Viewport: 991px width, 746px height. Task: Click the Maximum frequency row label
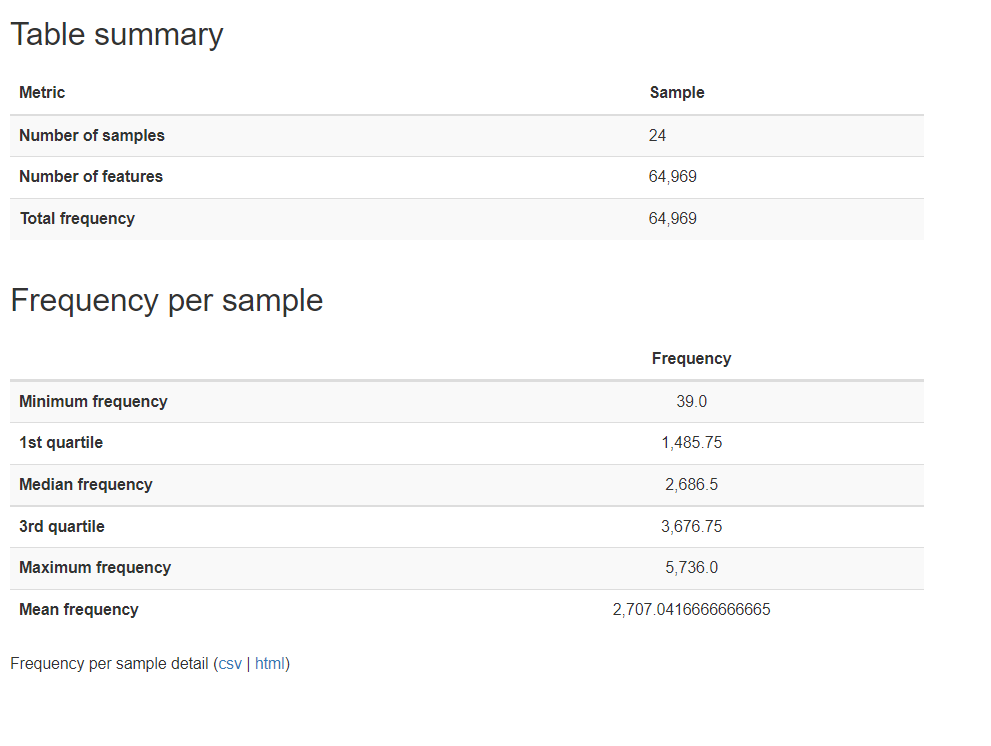[95, 568]
